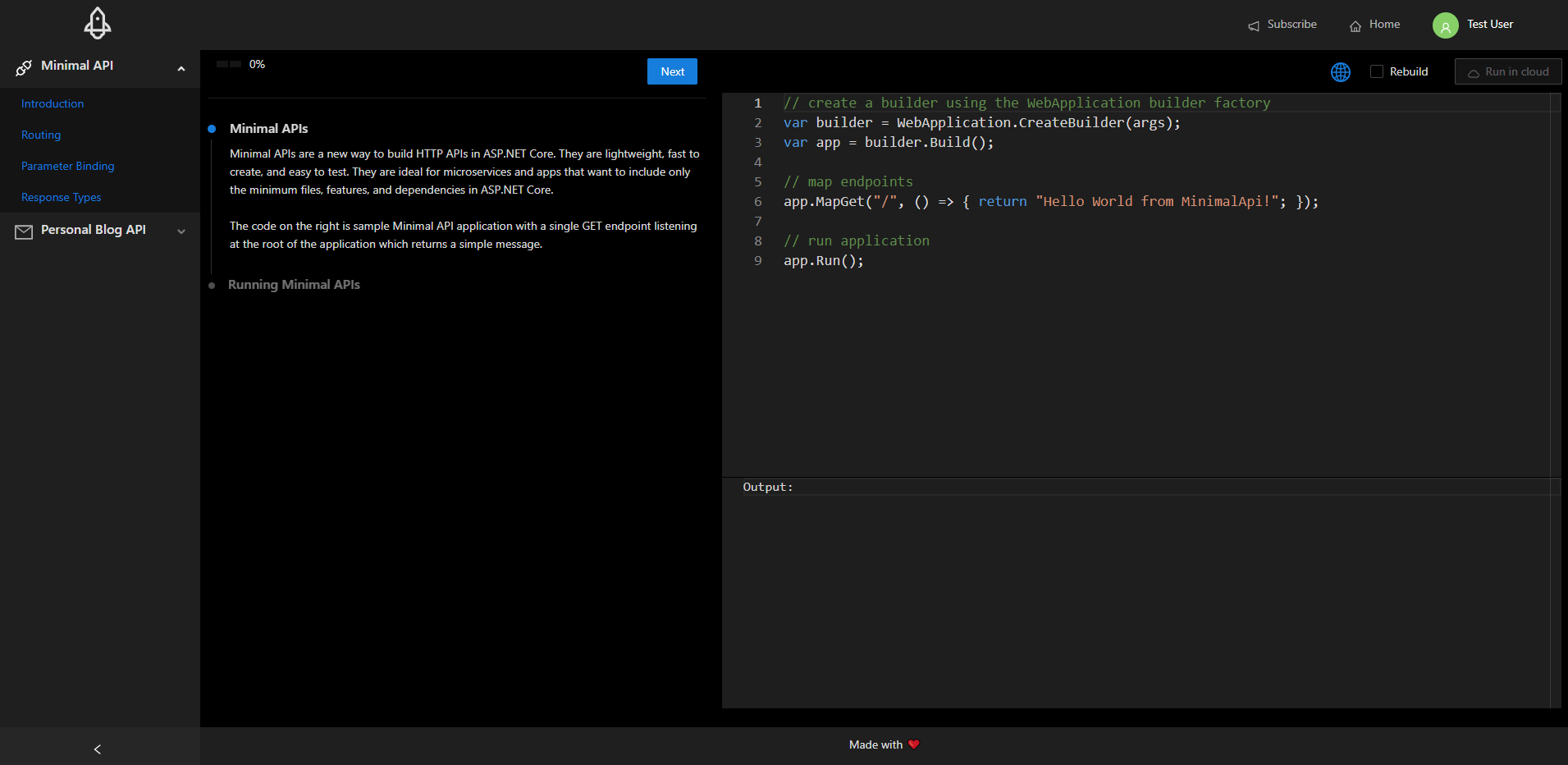This screenshot has width=1568, height=765.
Task: Click the 0% progress bar
Action: pyautogui.click(x=229, y=64)
